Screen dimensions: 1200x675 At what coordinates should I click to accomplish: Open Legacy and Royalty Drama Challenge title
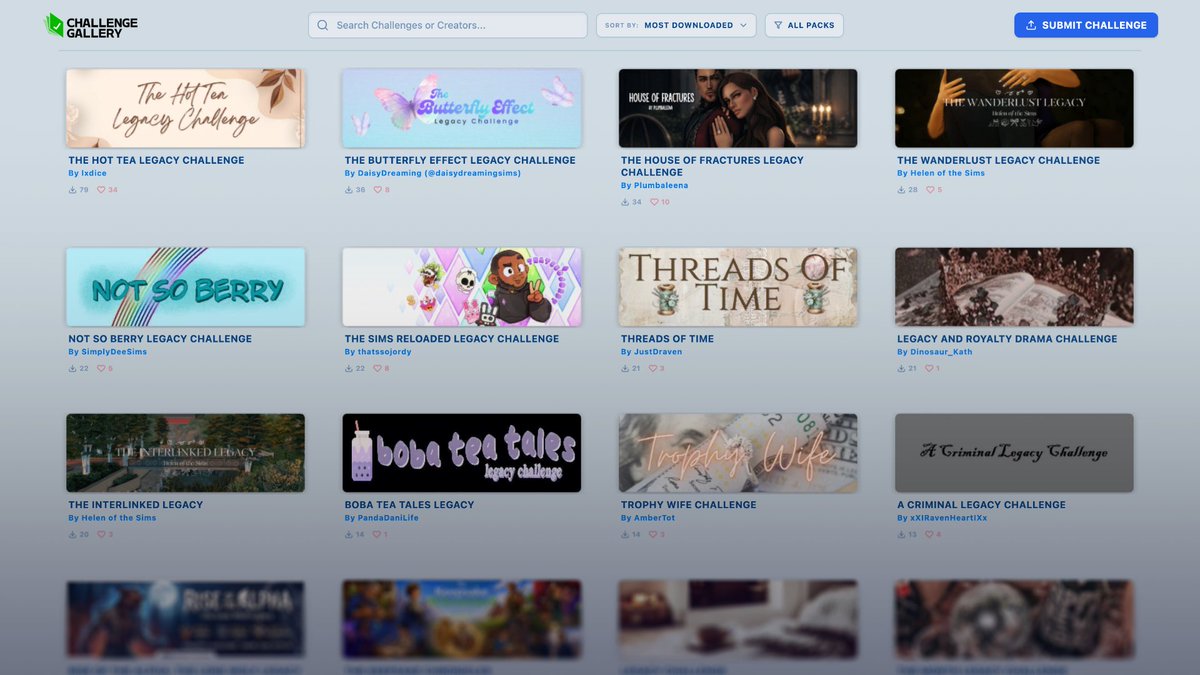[1007, 339]
